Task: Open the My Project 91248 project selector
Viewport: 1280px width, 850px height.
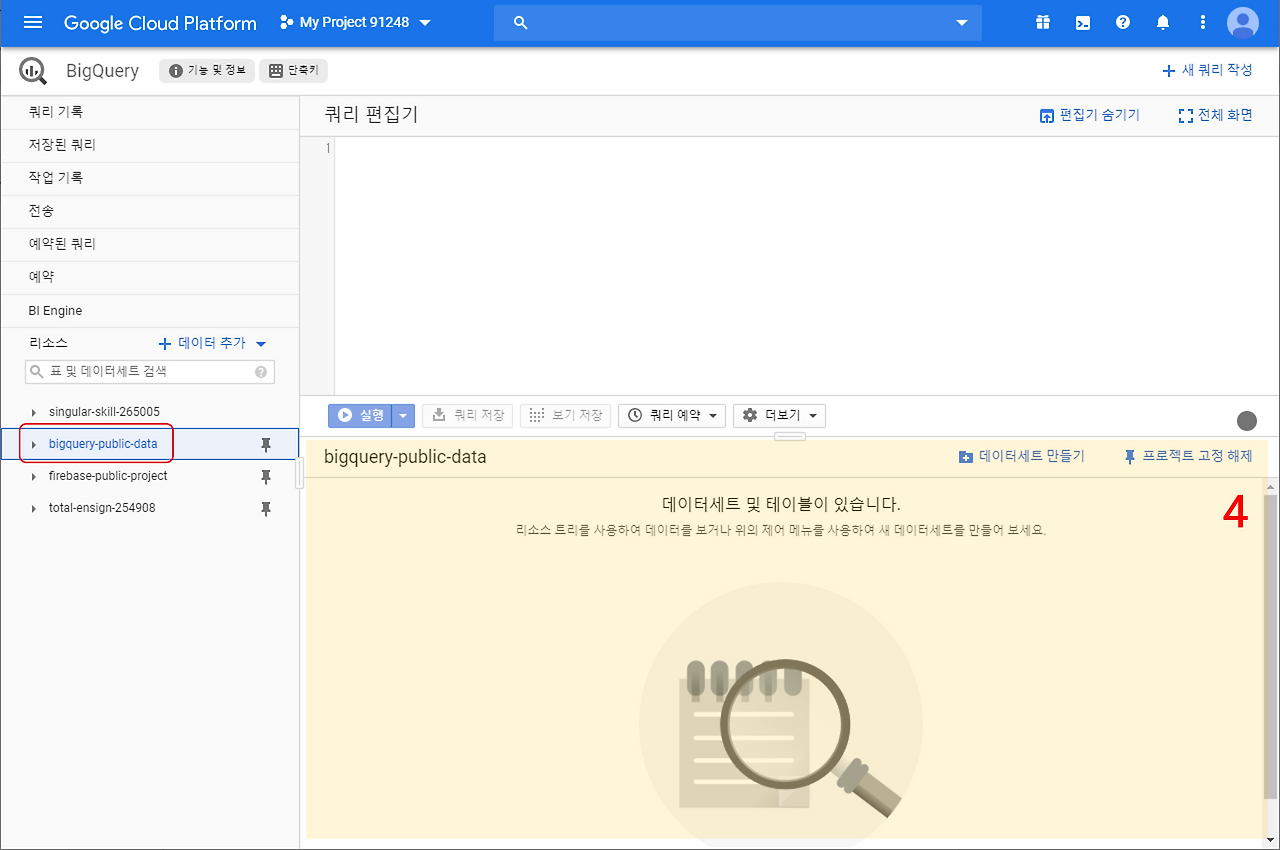Action: (354, 22)
